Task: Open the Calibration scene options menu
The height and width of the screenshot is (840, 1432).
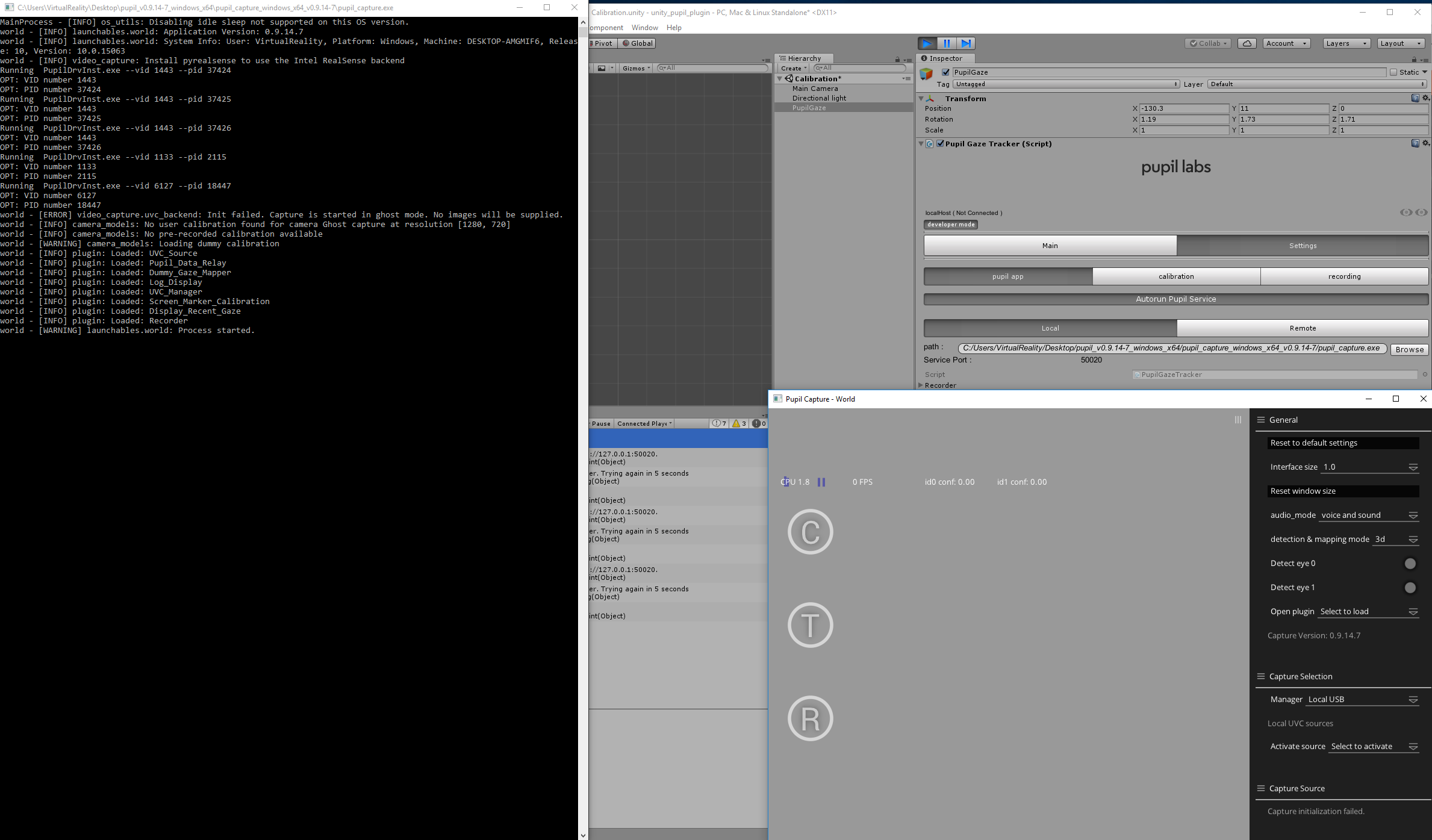Action: pyautogui.click(x=906, y=79)
